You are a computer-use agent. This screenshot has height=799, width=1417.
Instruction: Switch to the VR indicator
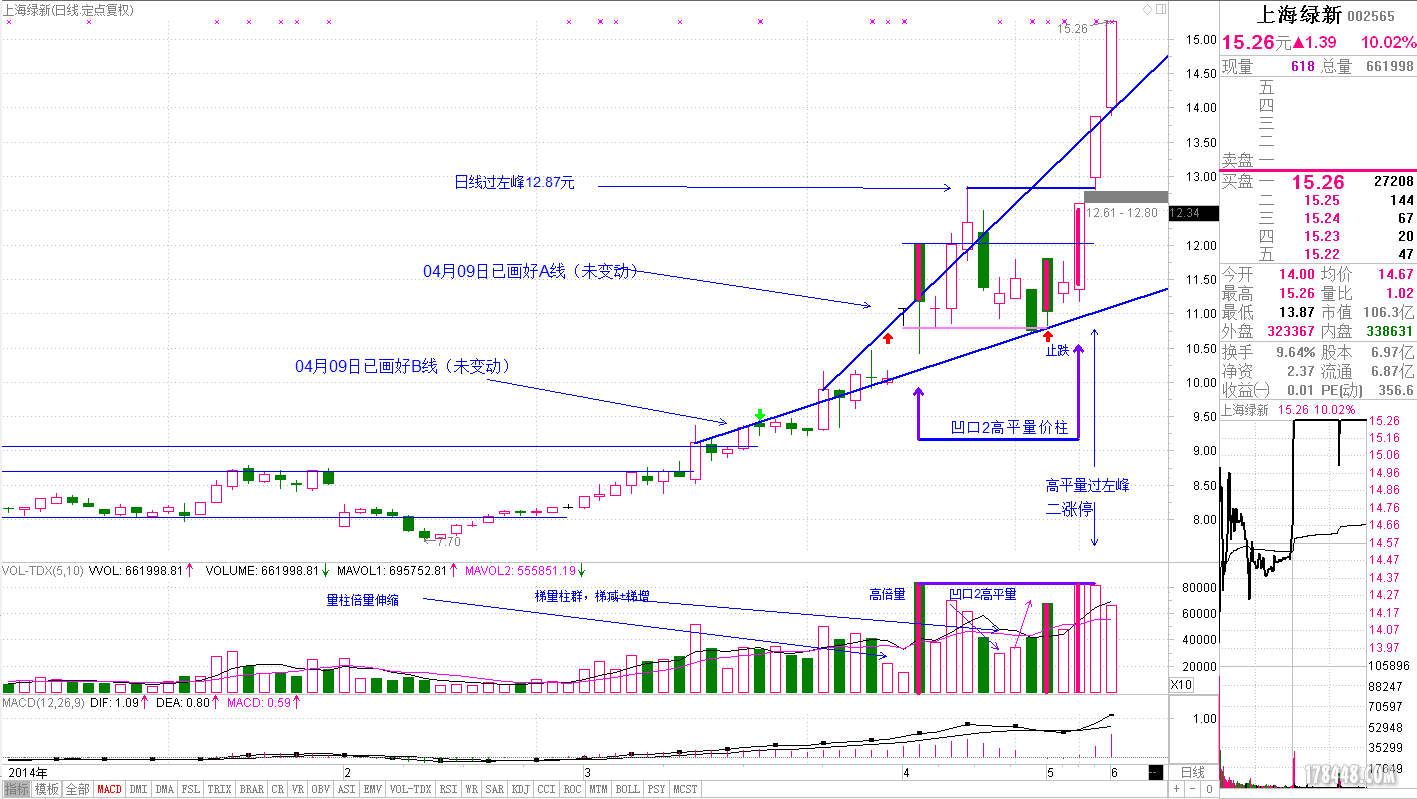(x=297, y=789)
